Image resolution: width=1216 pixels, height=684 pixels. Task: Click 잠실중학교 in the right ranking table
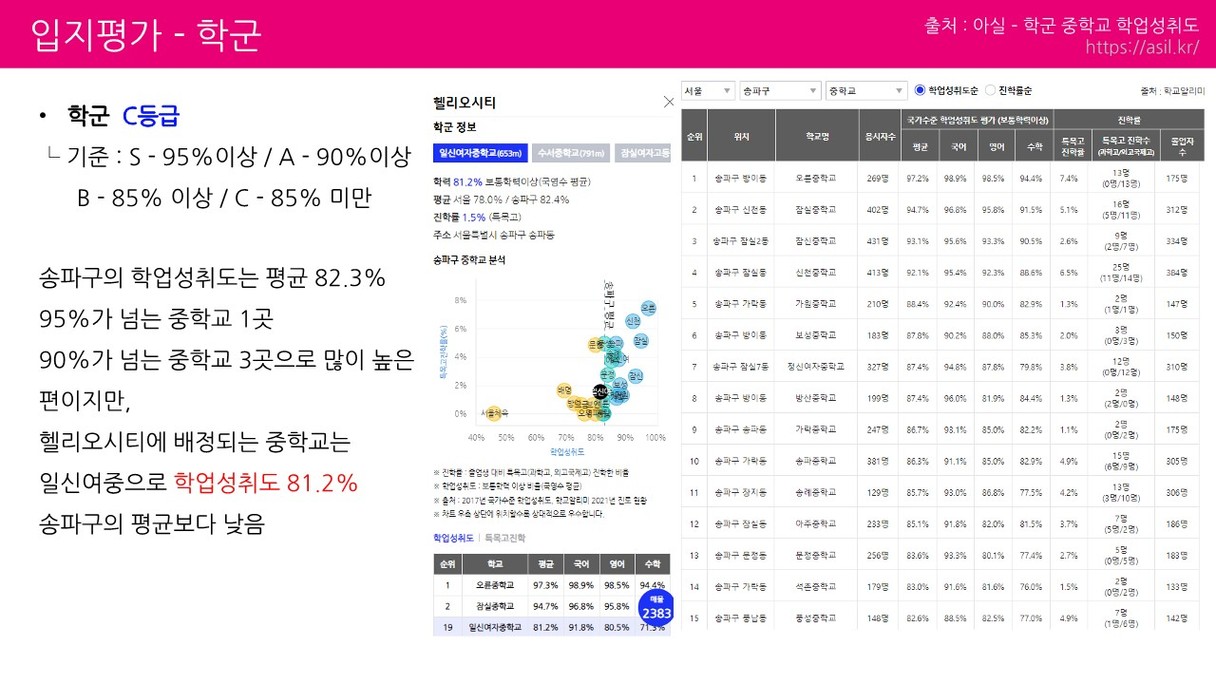pyautogui.click(x=817, y=210)
